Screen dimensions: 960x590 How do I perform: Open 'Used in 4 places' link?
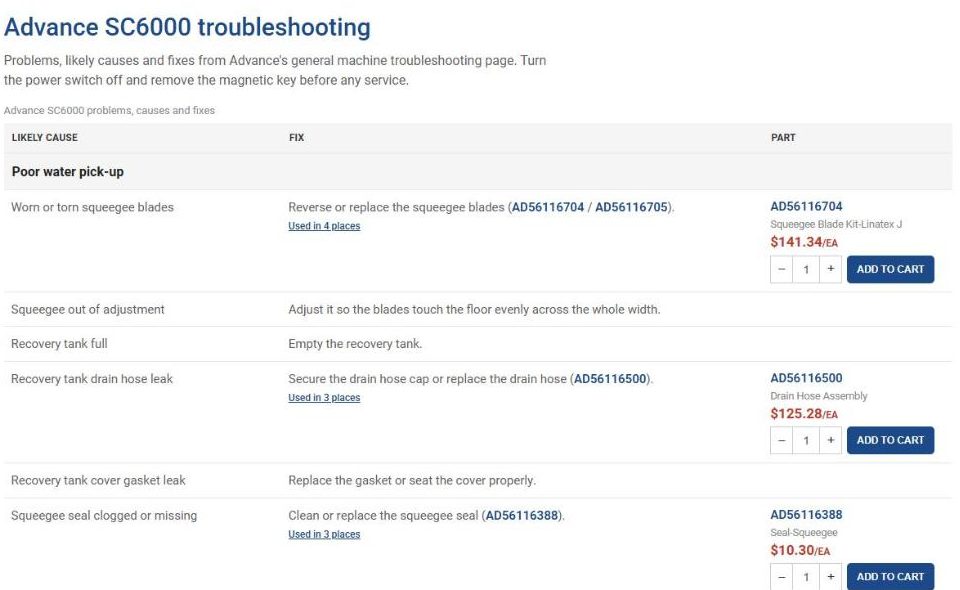tap(324, 226)
